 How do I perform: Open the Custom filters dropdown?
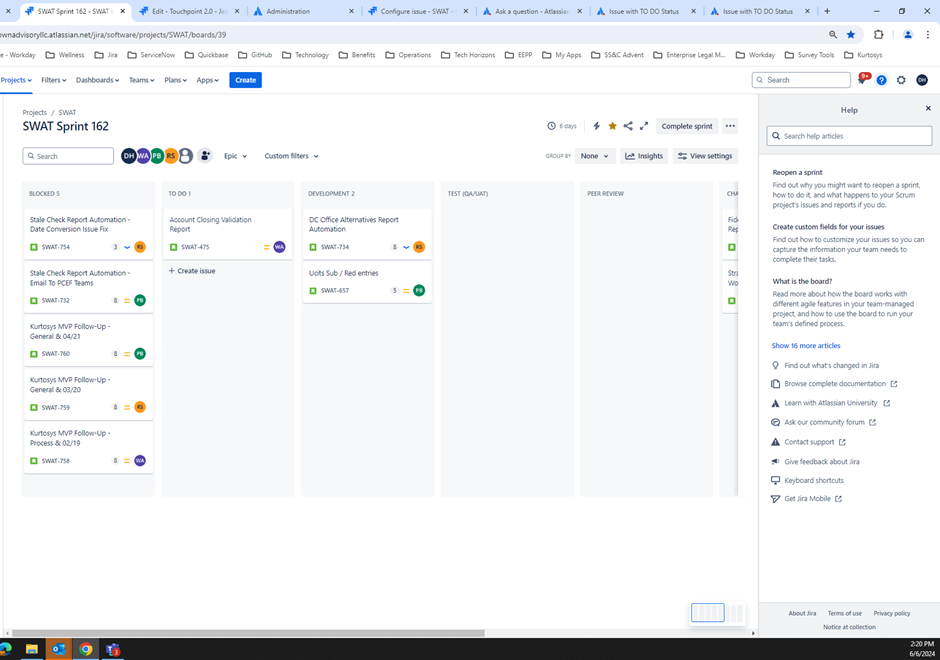pos(292,156)
